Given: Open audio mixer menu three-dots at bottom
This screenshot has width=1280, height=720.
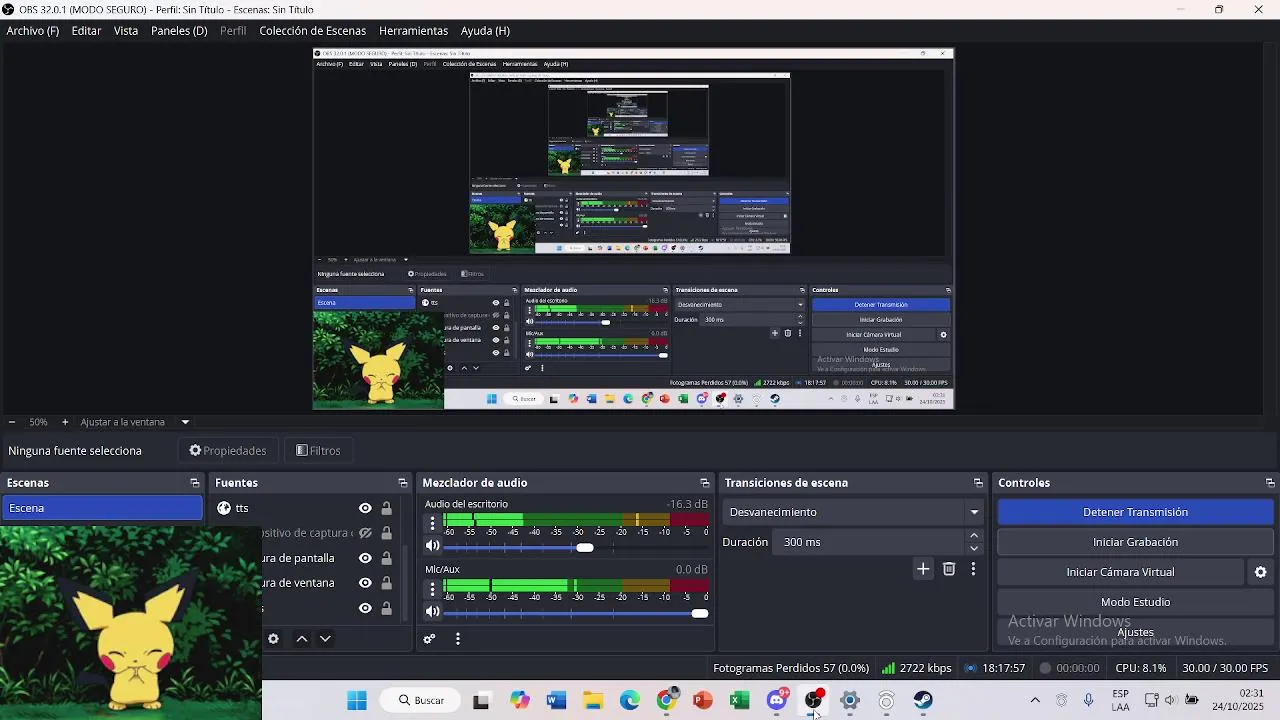Looking at the screenshot, I should [x=458, y=639].
